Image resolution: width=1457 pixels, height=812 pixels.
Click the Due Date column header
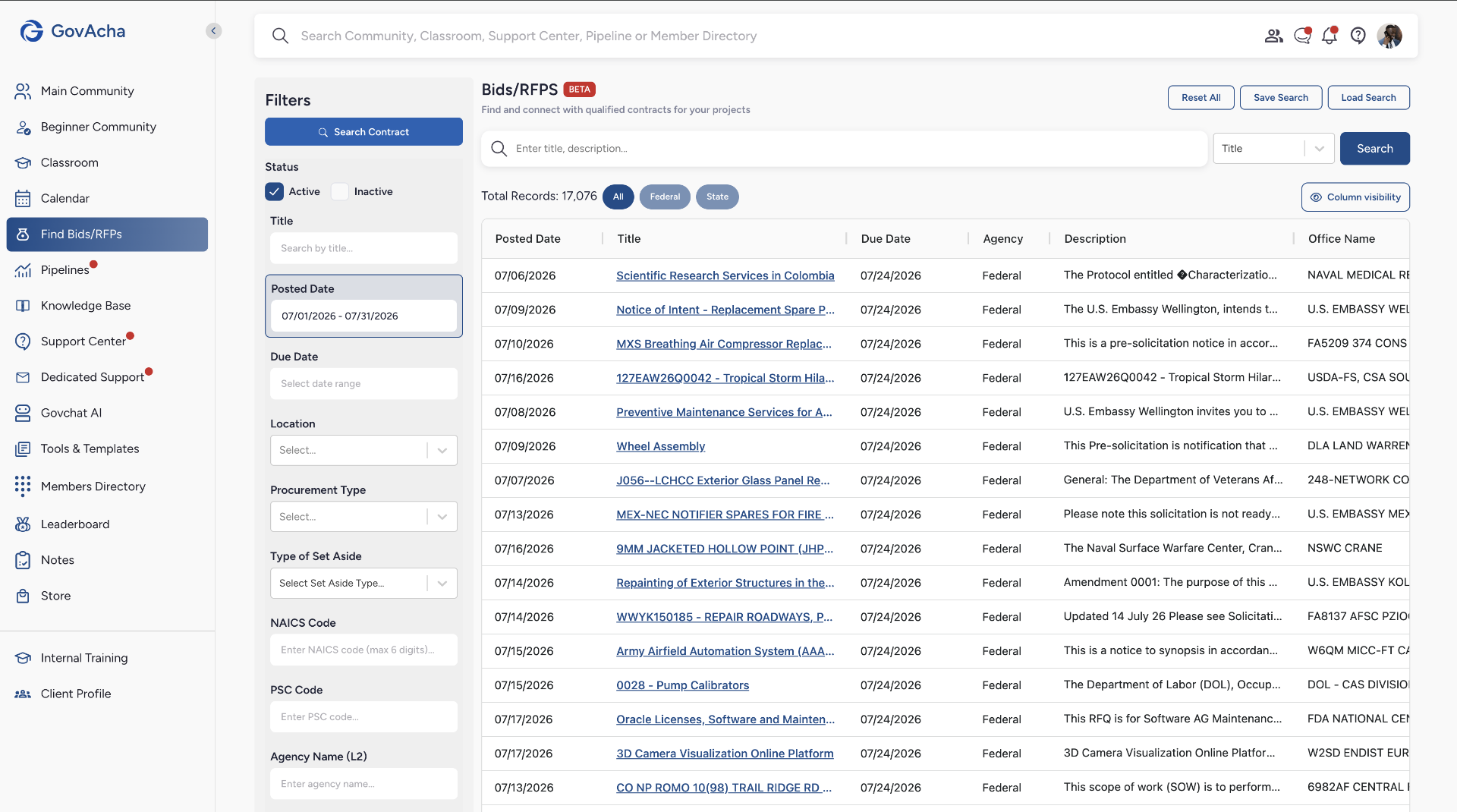pos(885,239)
